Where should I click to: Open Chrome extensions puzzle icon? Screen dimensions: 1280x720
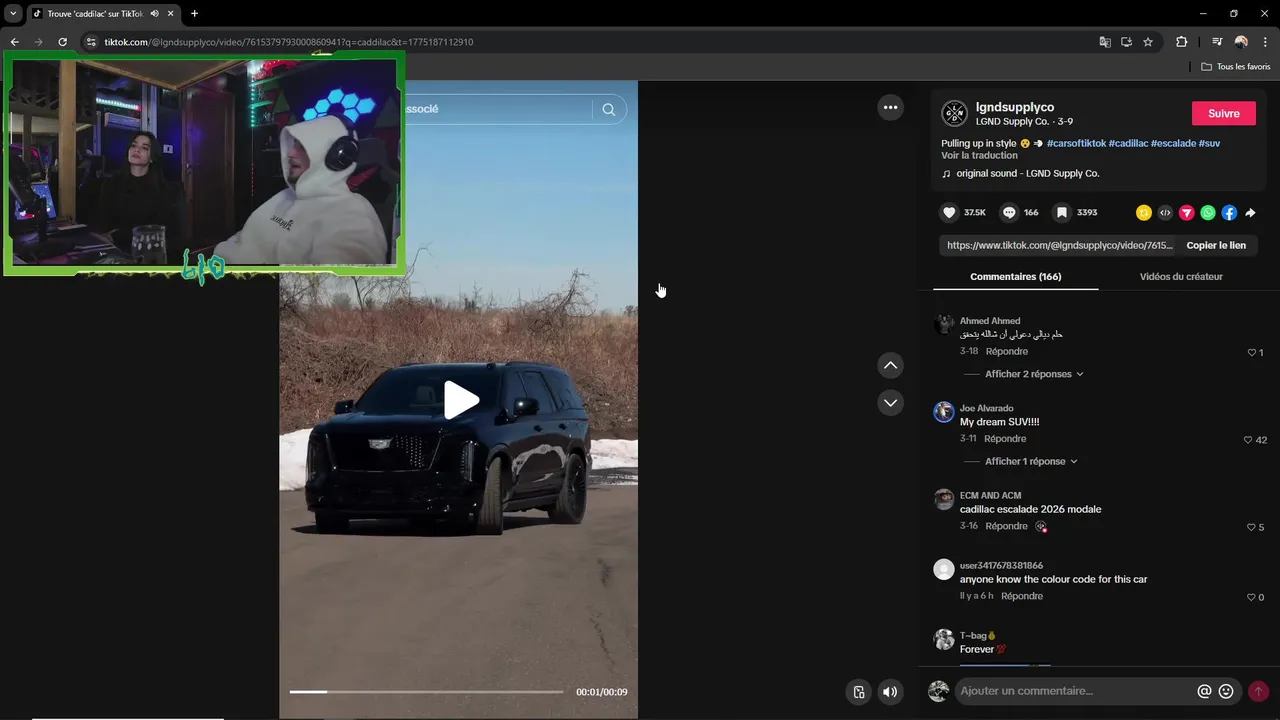[1181, 42]
